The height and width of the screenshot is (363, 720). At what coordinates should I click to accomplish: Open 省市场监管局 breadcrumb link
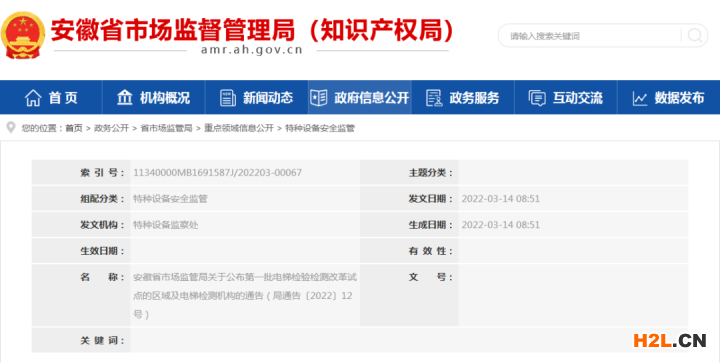pyautogui.click(x=166, y=128)
